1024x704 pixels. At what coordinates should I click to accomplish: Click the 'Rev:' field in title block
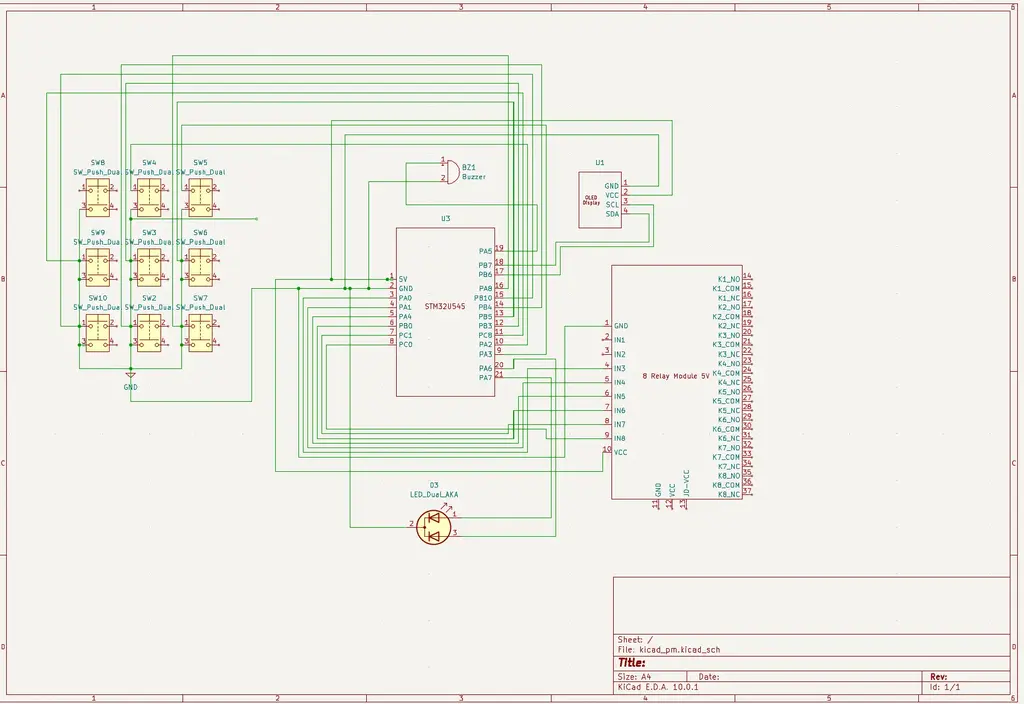click(x=938, y=677)
